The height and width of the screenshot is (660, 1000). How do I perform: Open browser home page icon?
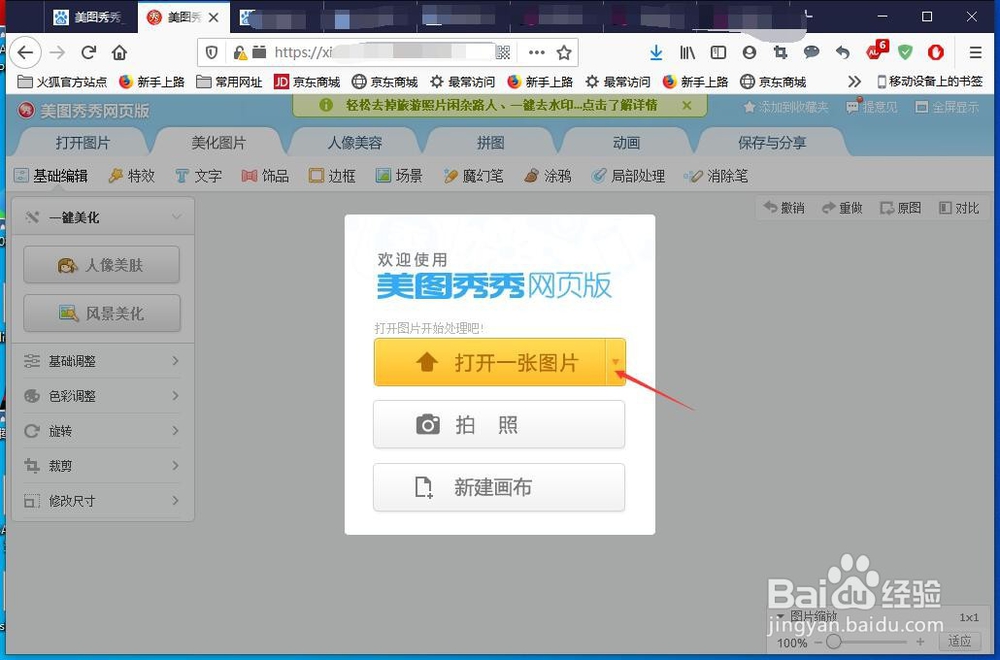[119, 52]
